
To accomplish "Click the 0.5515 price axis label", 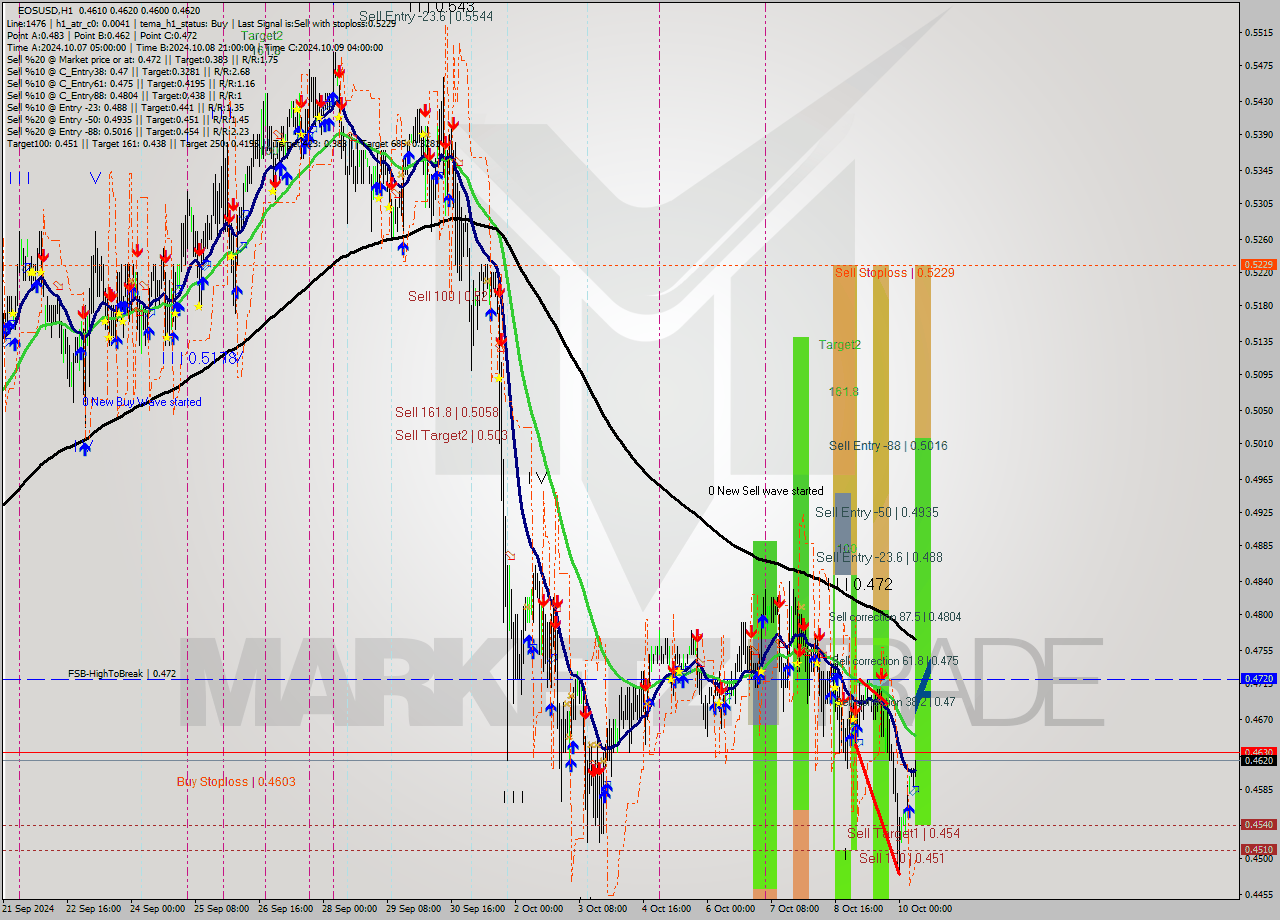I will click(x=1260, y=33).
